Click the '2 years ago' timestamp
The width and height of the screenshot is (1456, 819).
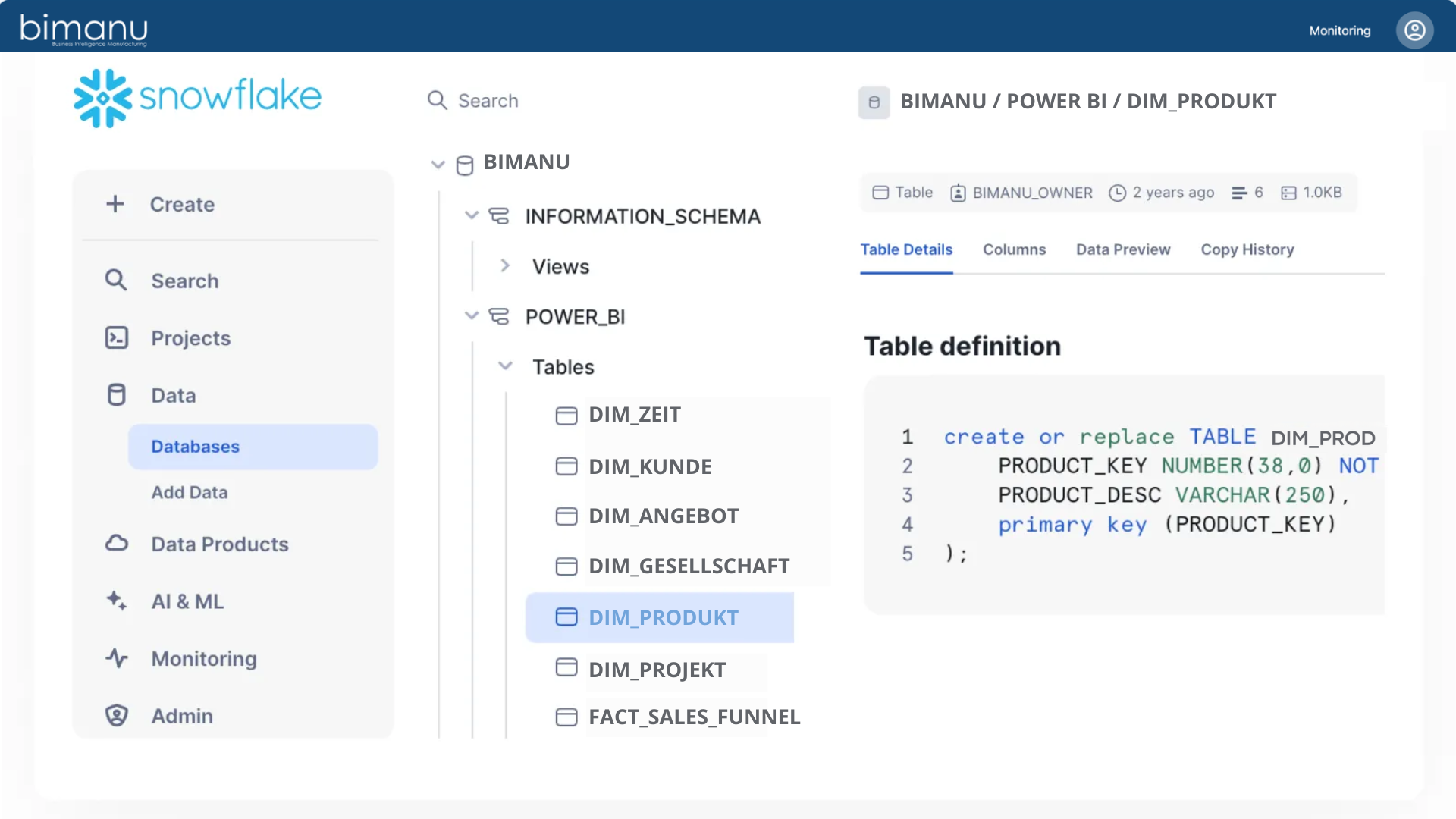tap(1173, 193)
